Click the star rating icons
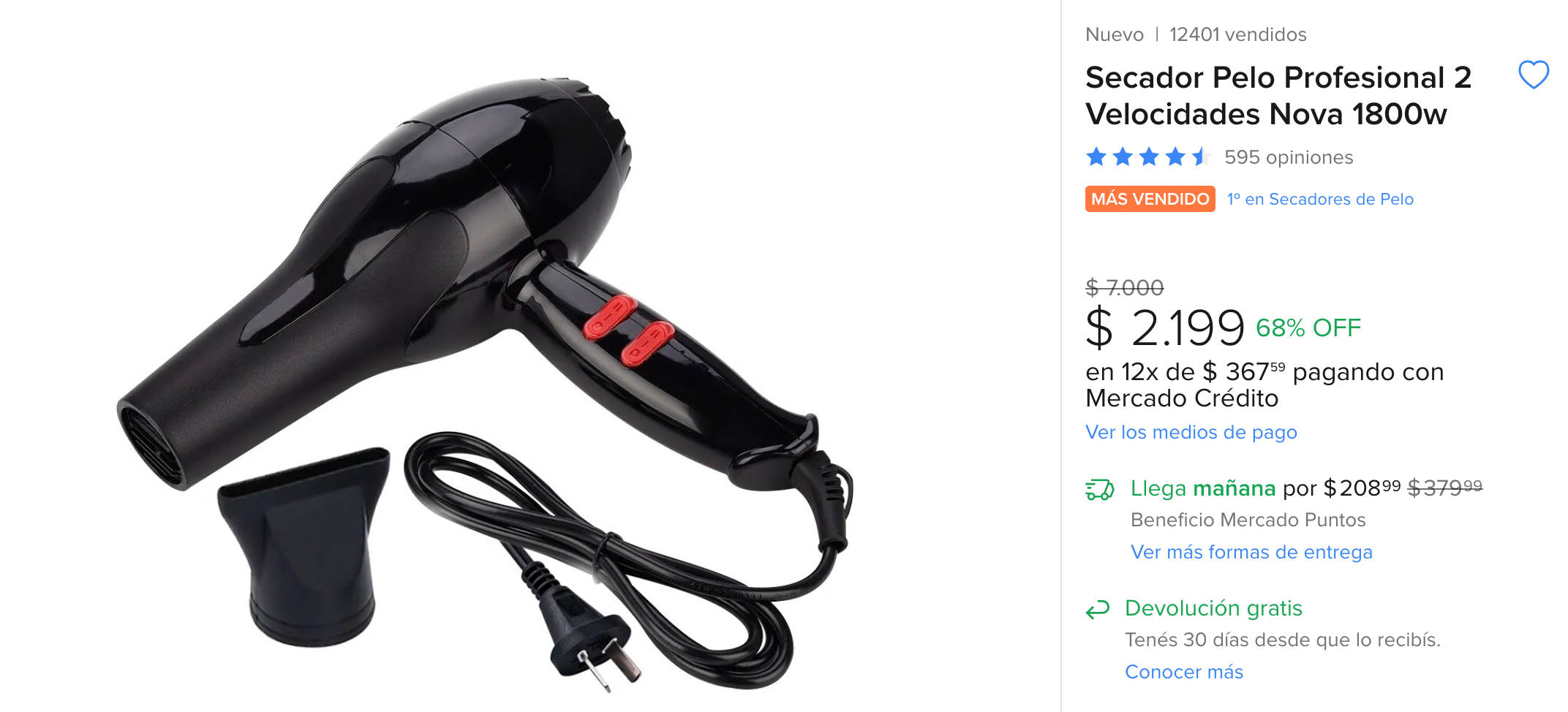Image resolution: width=1568 pixels, height=712 pixels. coord(1148,156)
